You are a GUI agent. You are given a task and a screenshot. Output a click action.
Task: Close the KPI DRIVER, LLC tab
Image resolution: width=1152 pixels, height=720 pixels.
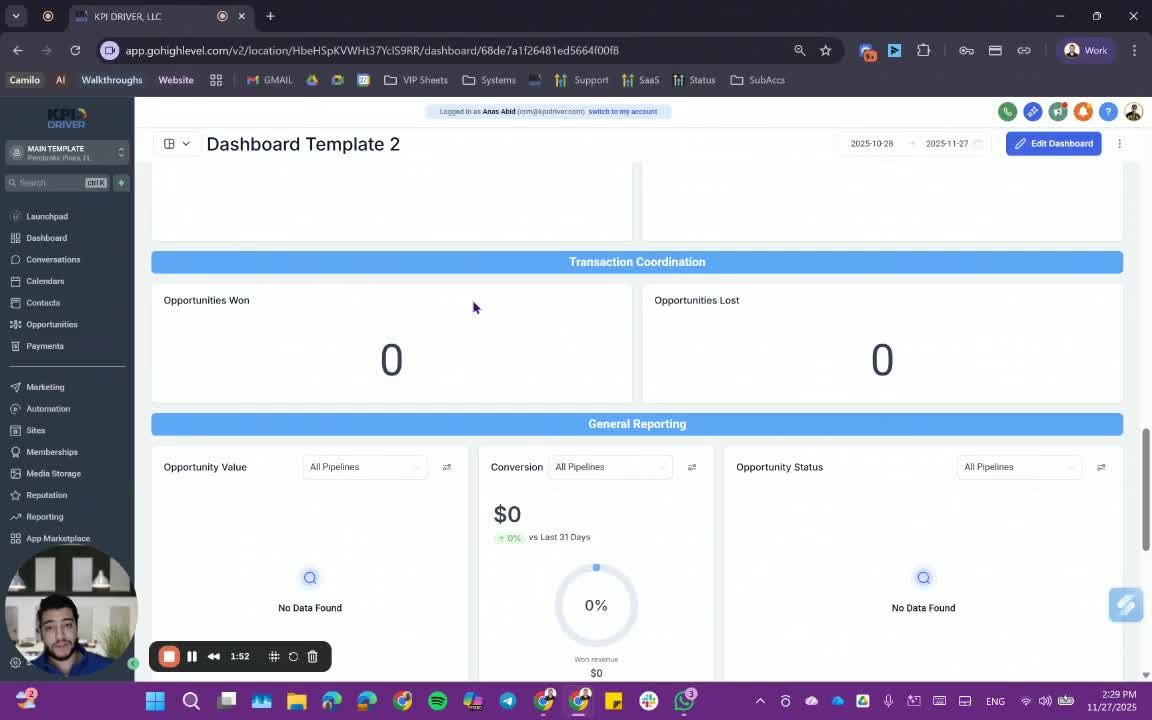241,16
